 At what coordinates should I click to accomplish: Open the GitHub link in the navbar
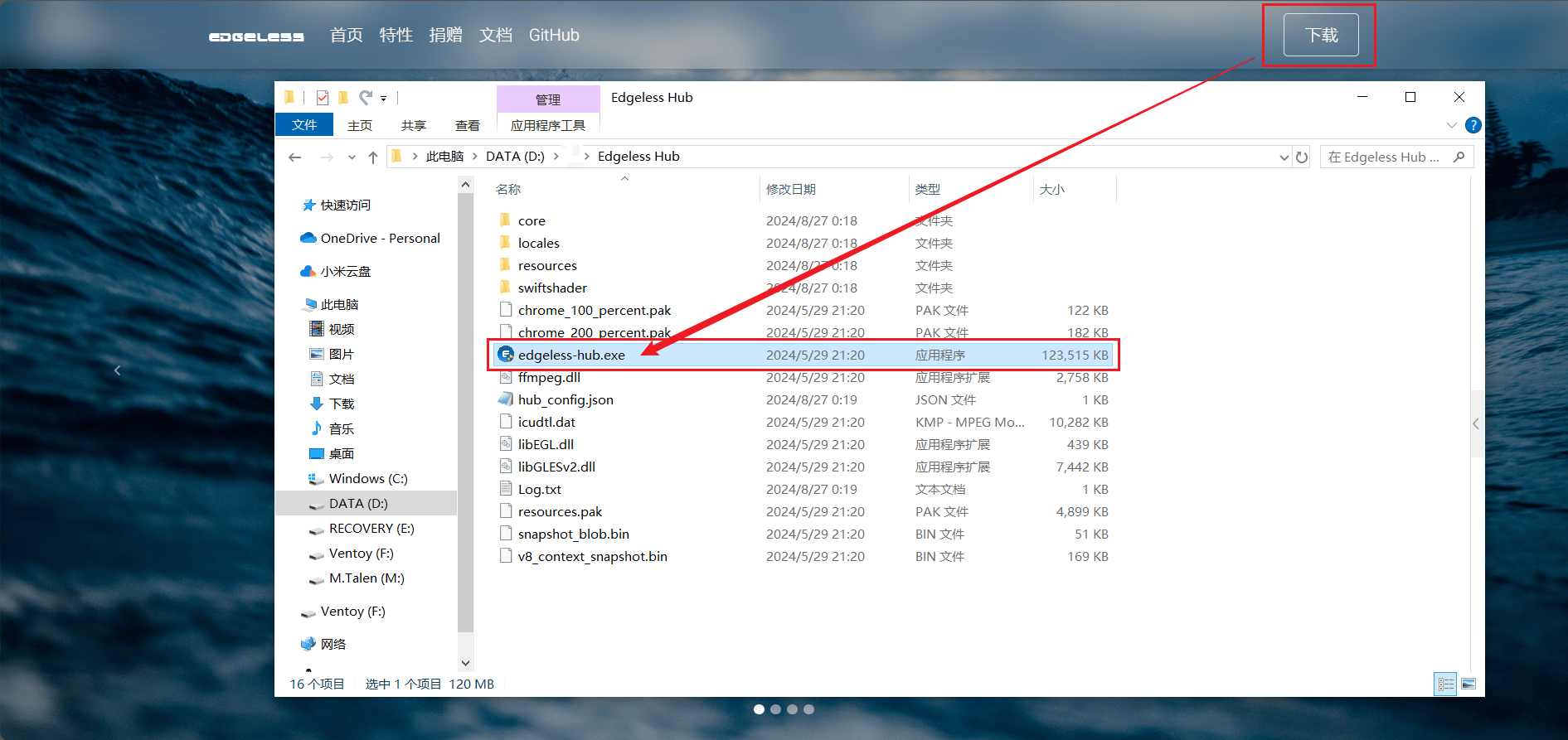click(x=554, y=35)
